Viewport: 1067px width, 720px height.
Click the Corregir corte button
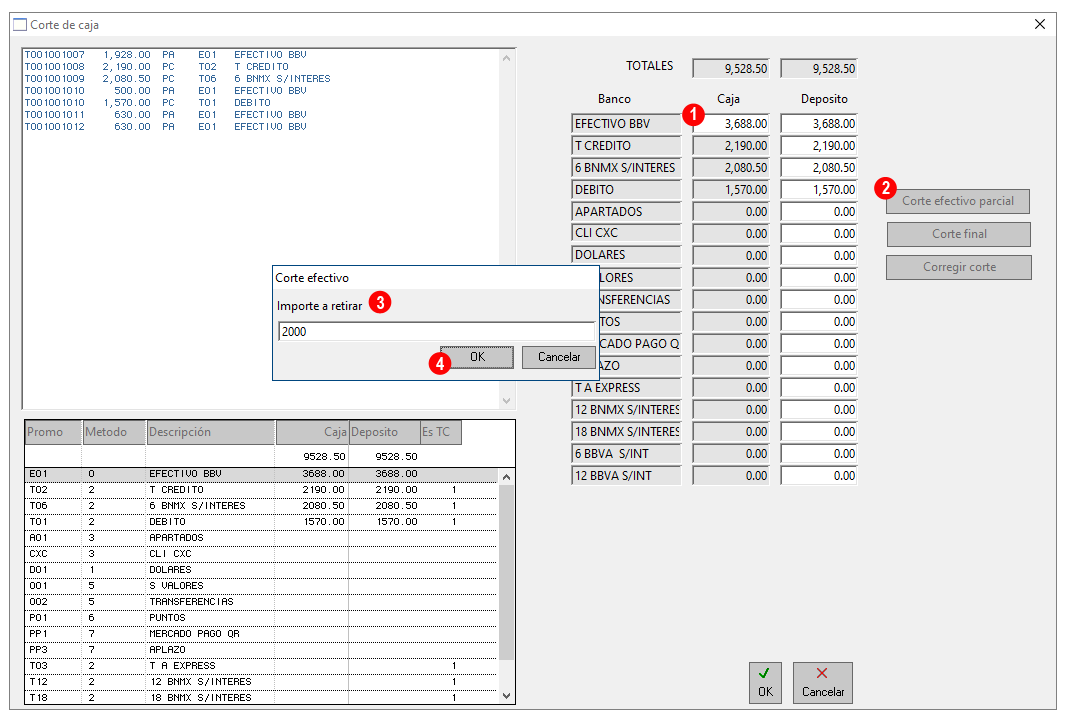click(958, 267)
